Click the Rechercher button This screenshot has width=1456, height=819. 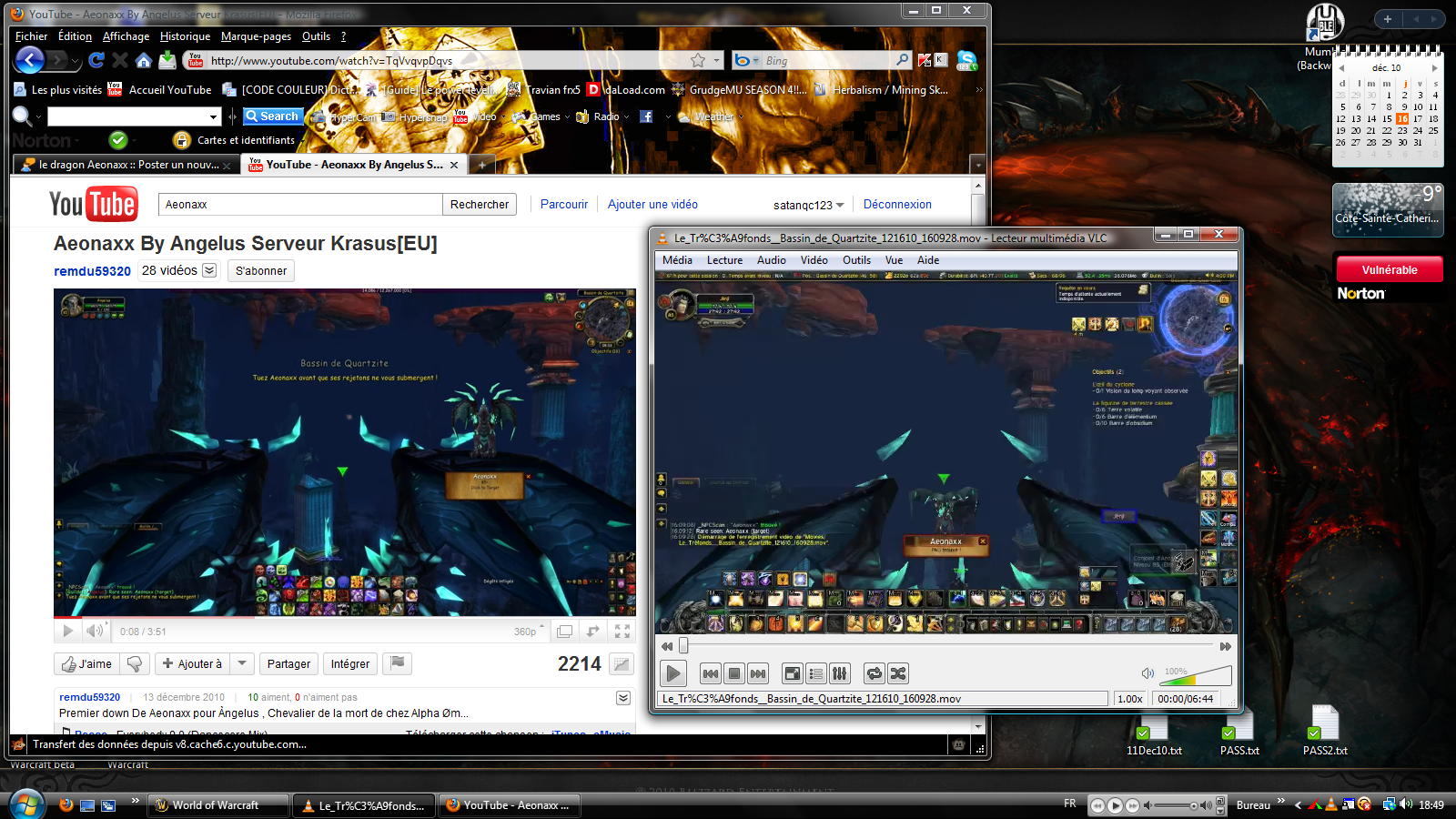pos(480,205)
